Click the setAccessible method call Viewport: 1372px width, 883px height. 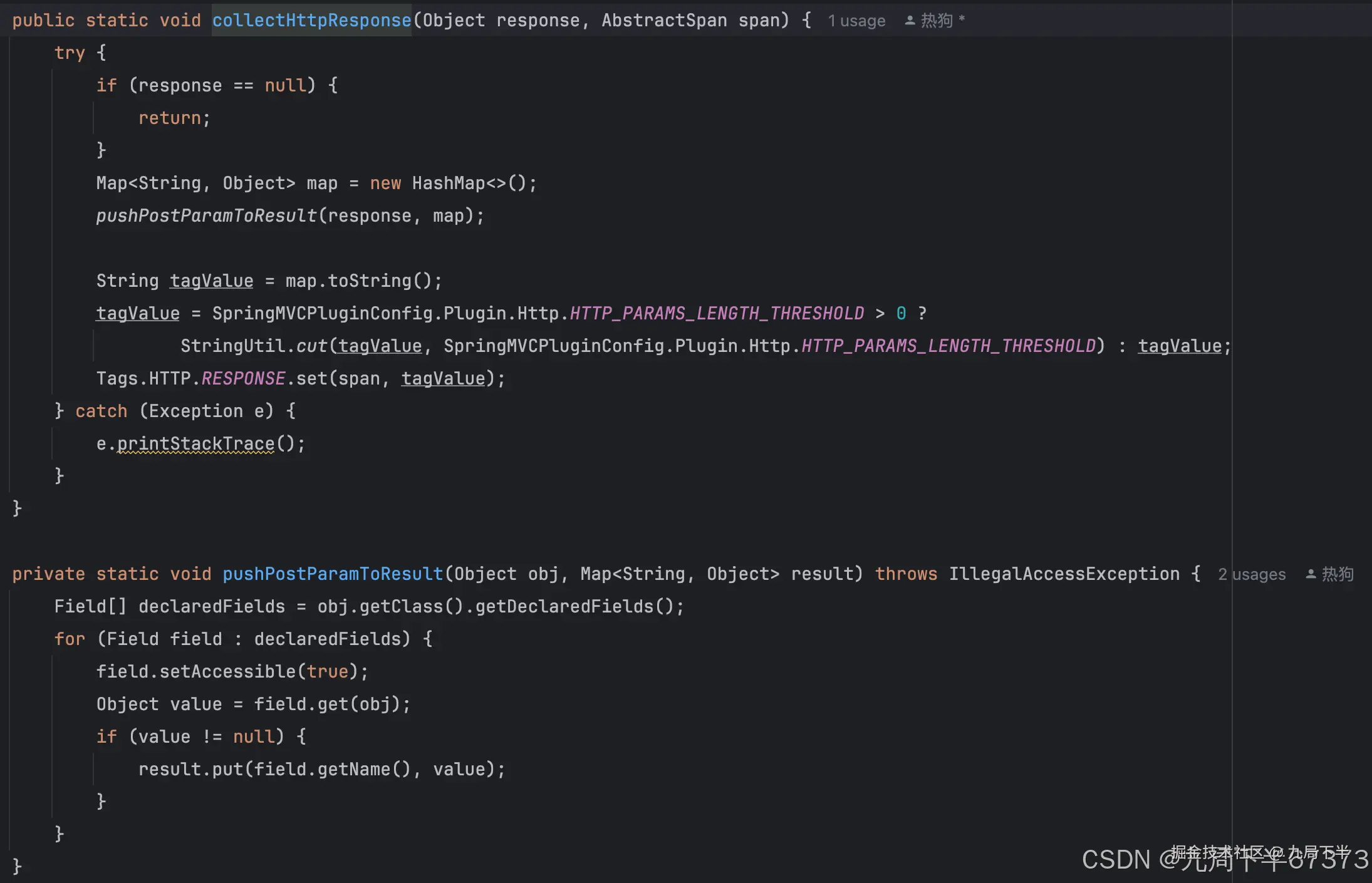point(227,672)
